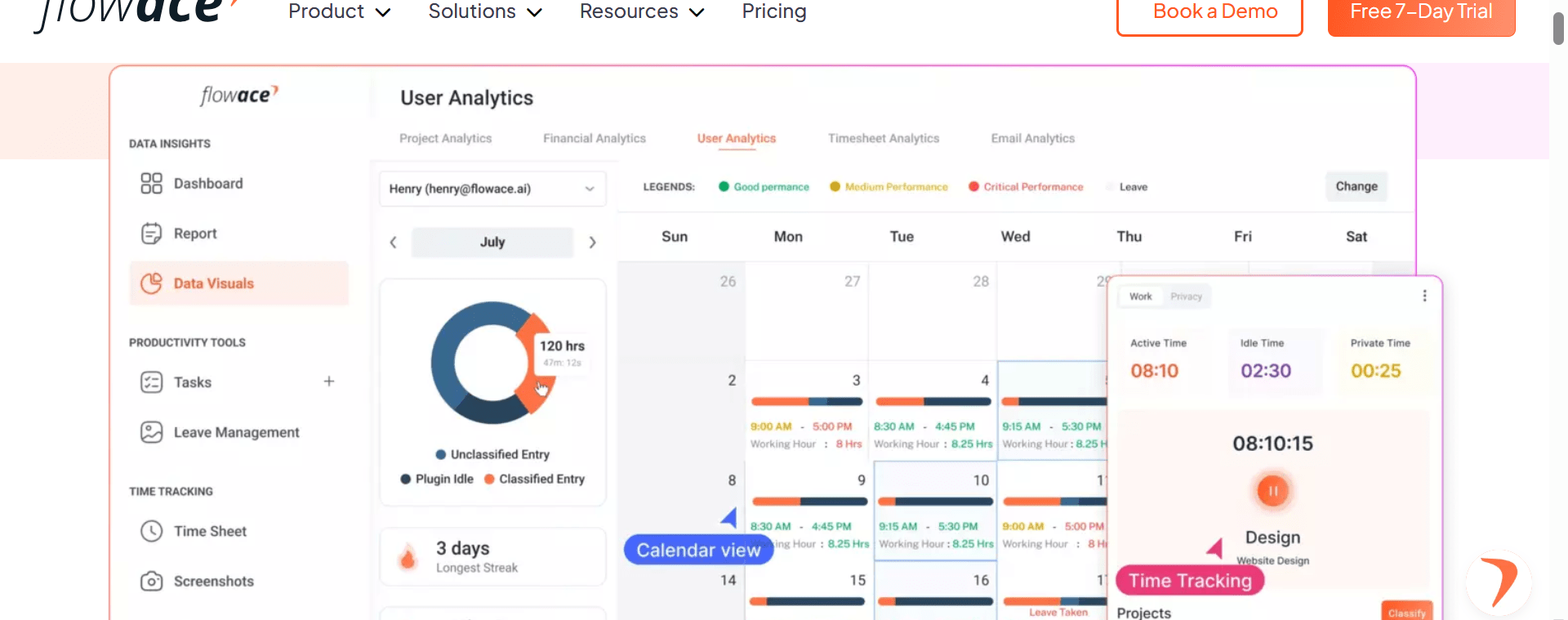Click the page vertical scrollbar
The height and width of the screenshot is (620, 1568).
1558,29
